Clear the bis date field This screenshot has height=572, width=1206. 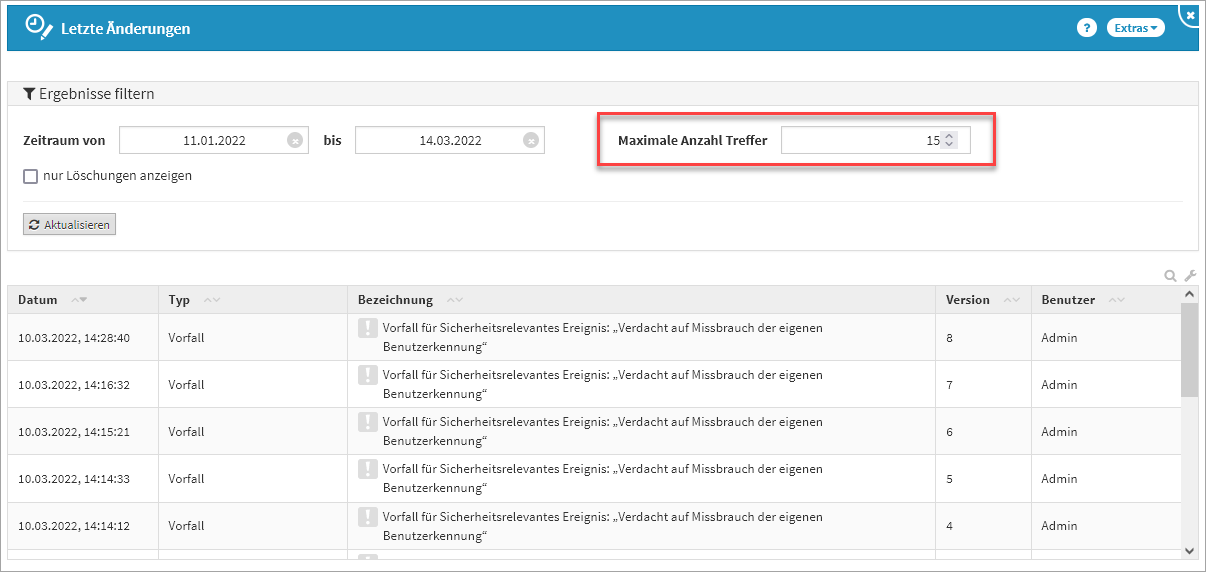pyautogui.click(x=531, y=141)
